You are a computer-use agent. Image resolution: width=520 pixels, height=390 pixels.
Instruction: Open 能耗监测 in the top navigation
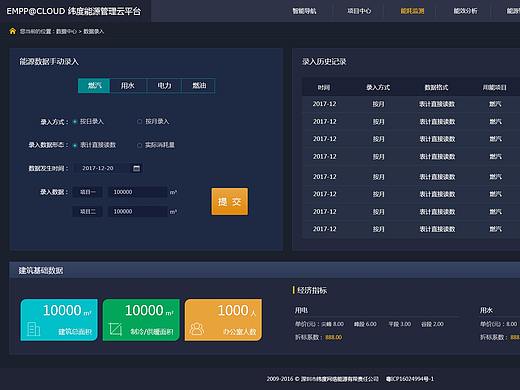412,11
